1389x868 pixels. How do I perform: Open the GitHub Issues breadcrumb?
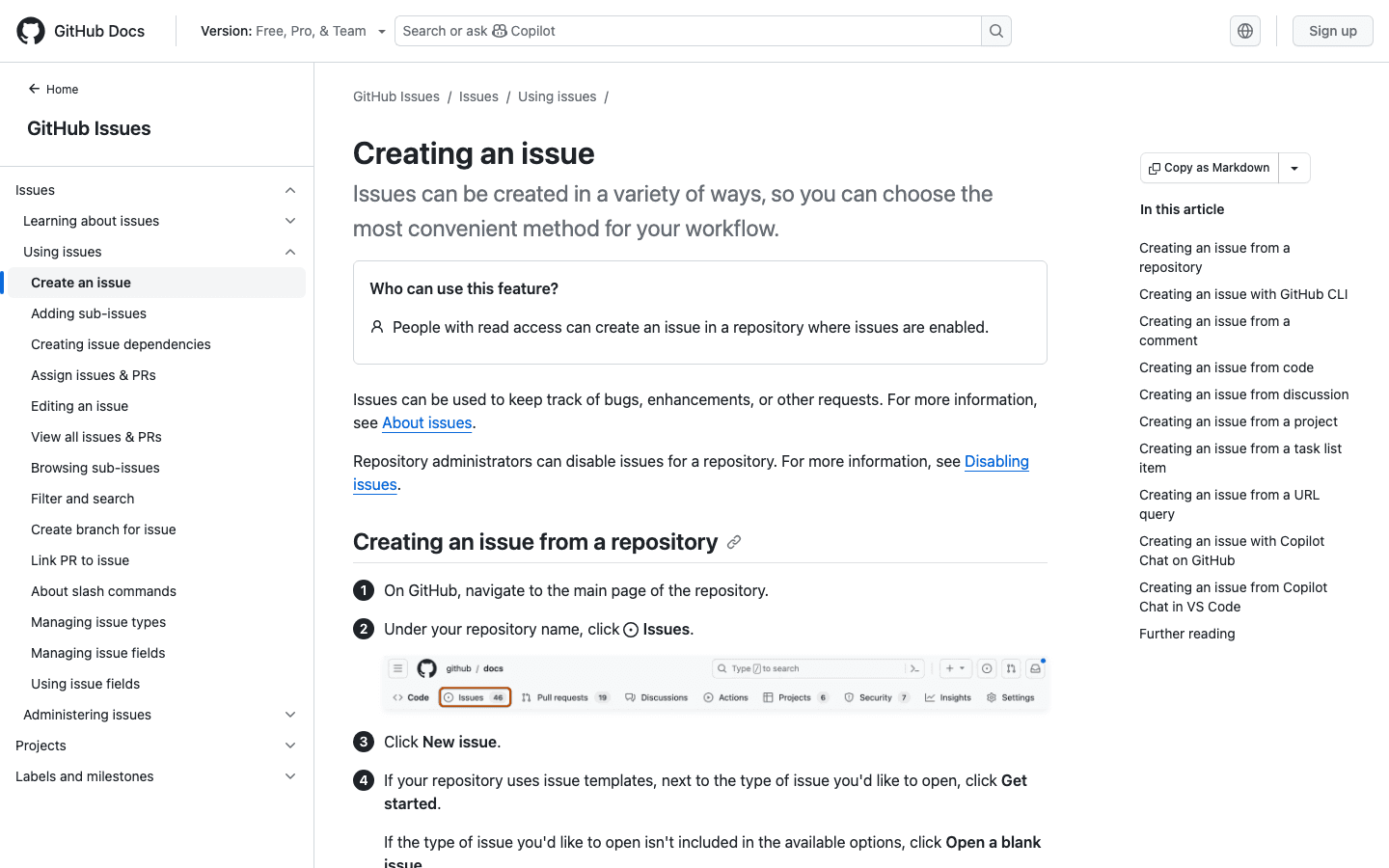click(x=395, y=95)
